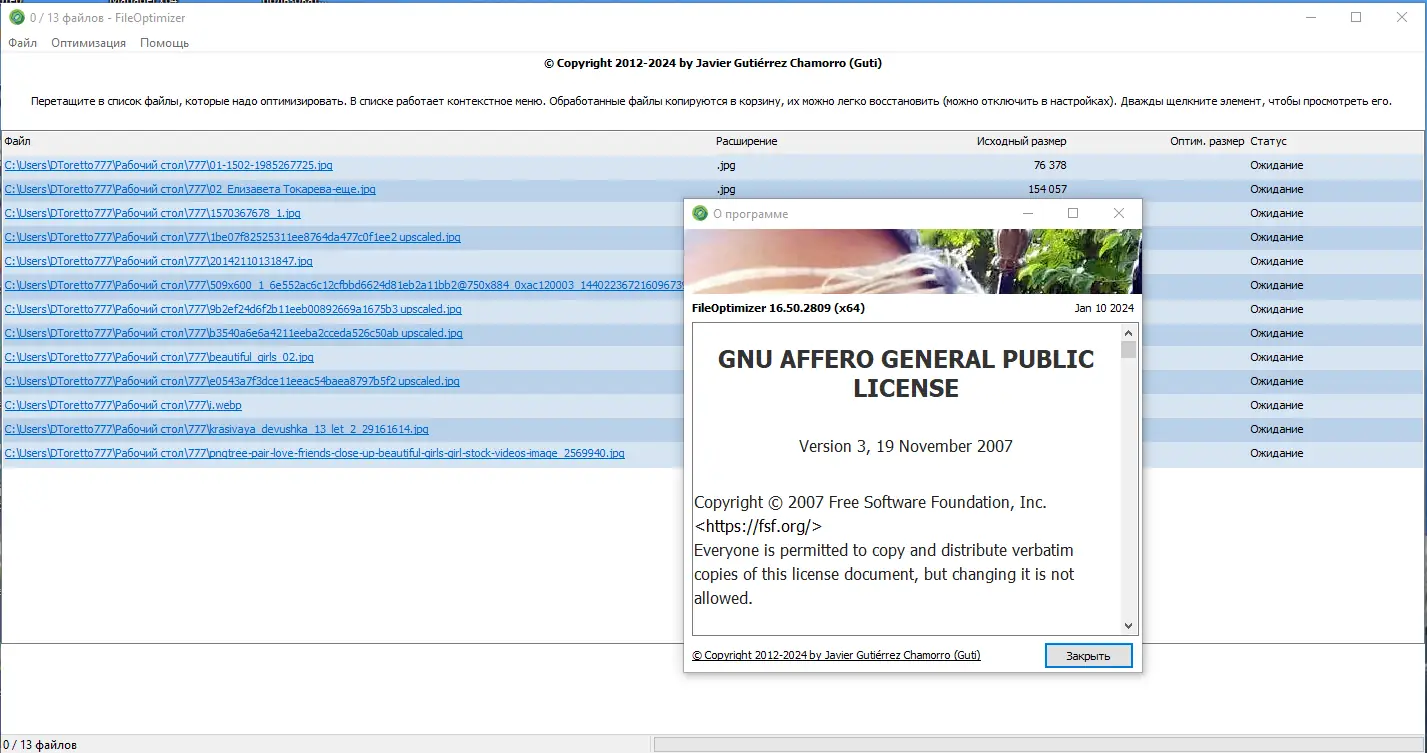The image size is (1427, 753).
Task: Click the banner image in the About dialog
Action: pos(912,261)
